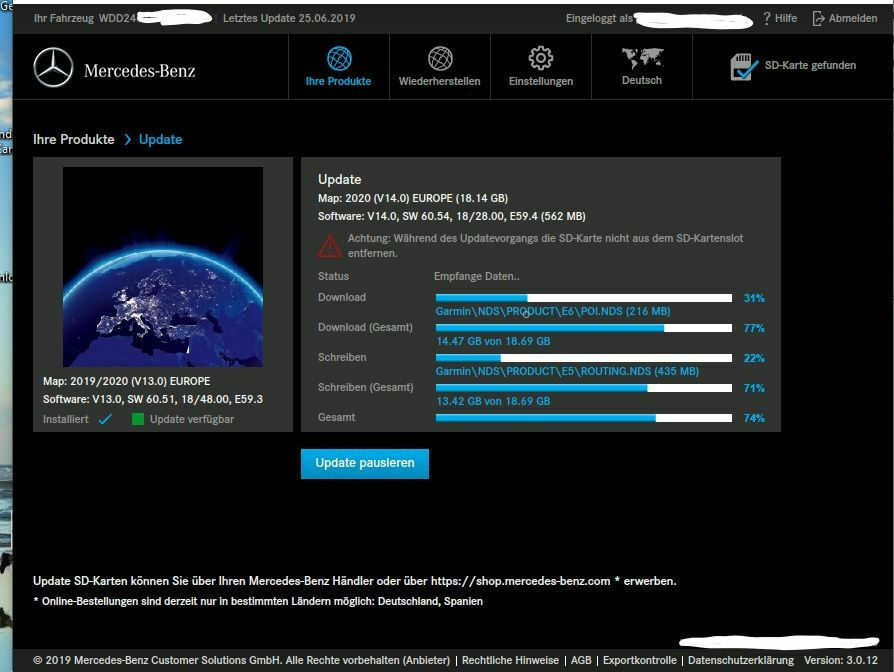Click the blue Installiert checkmark
894x672 pixels.
pyautogui.click(x=105, y=419)
